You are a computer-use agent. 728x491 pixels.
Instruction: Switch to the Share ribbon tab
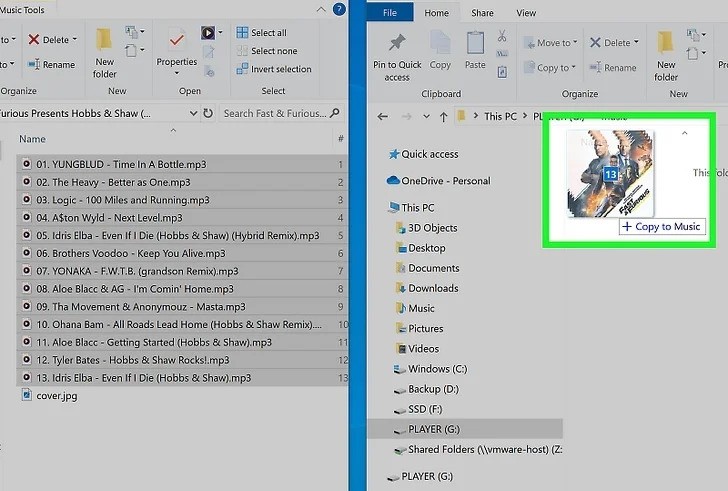(482, 13)
